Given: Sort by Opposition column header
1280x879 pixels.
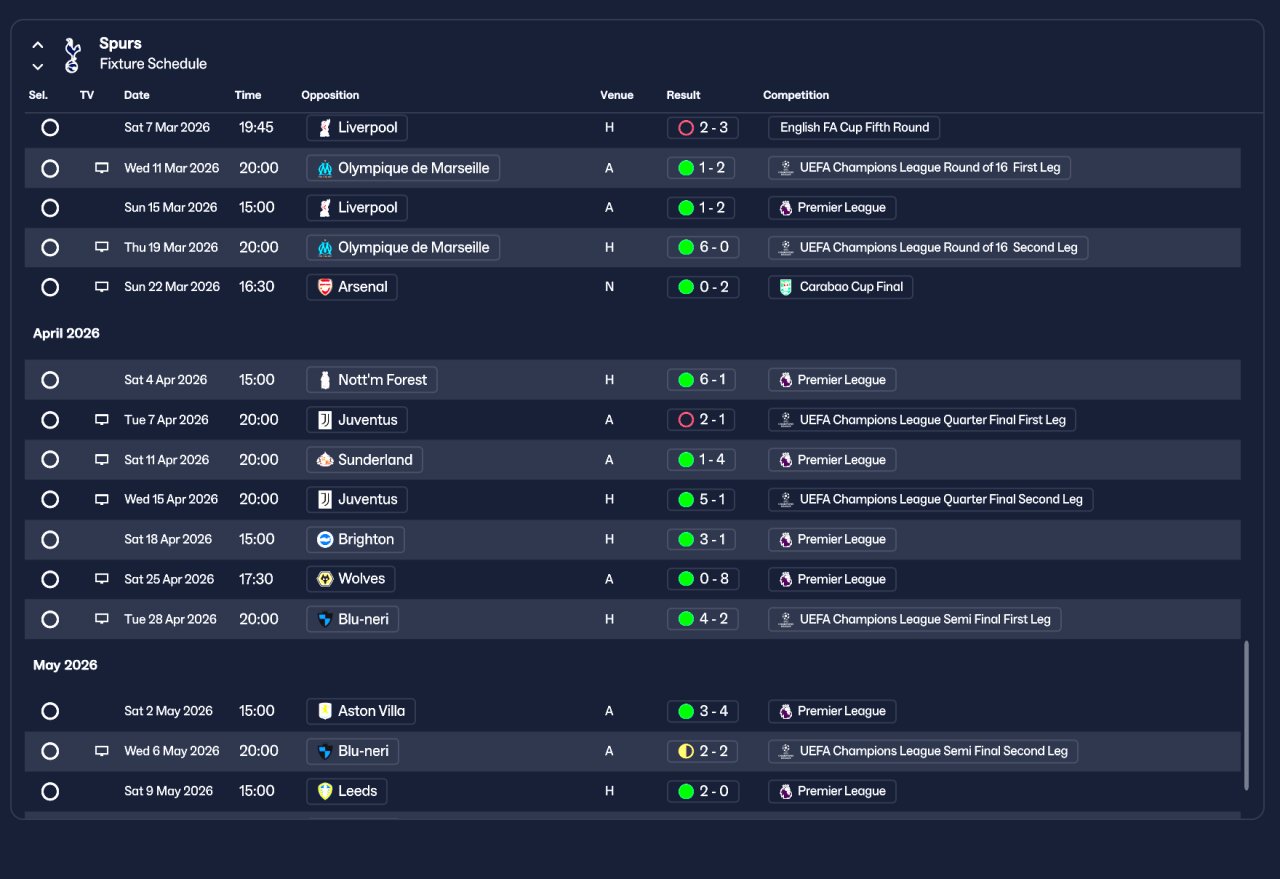Looking at the screenshot, I should coord(330,95).
